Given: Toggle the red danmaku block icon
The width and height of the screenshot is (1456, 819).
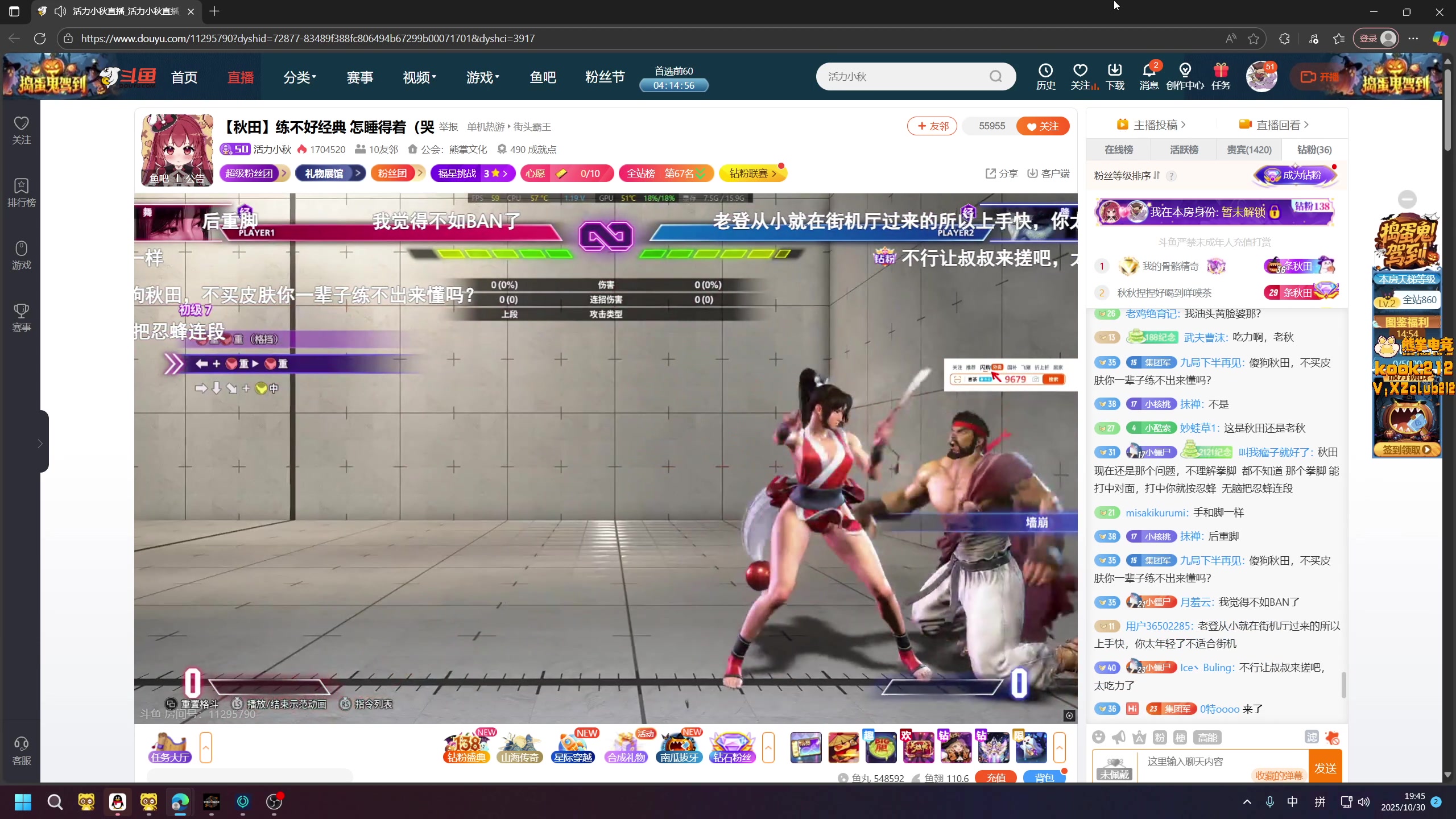Looking at the screenshot, I should (1333, 738).
